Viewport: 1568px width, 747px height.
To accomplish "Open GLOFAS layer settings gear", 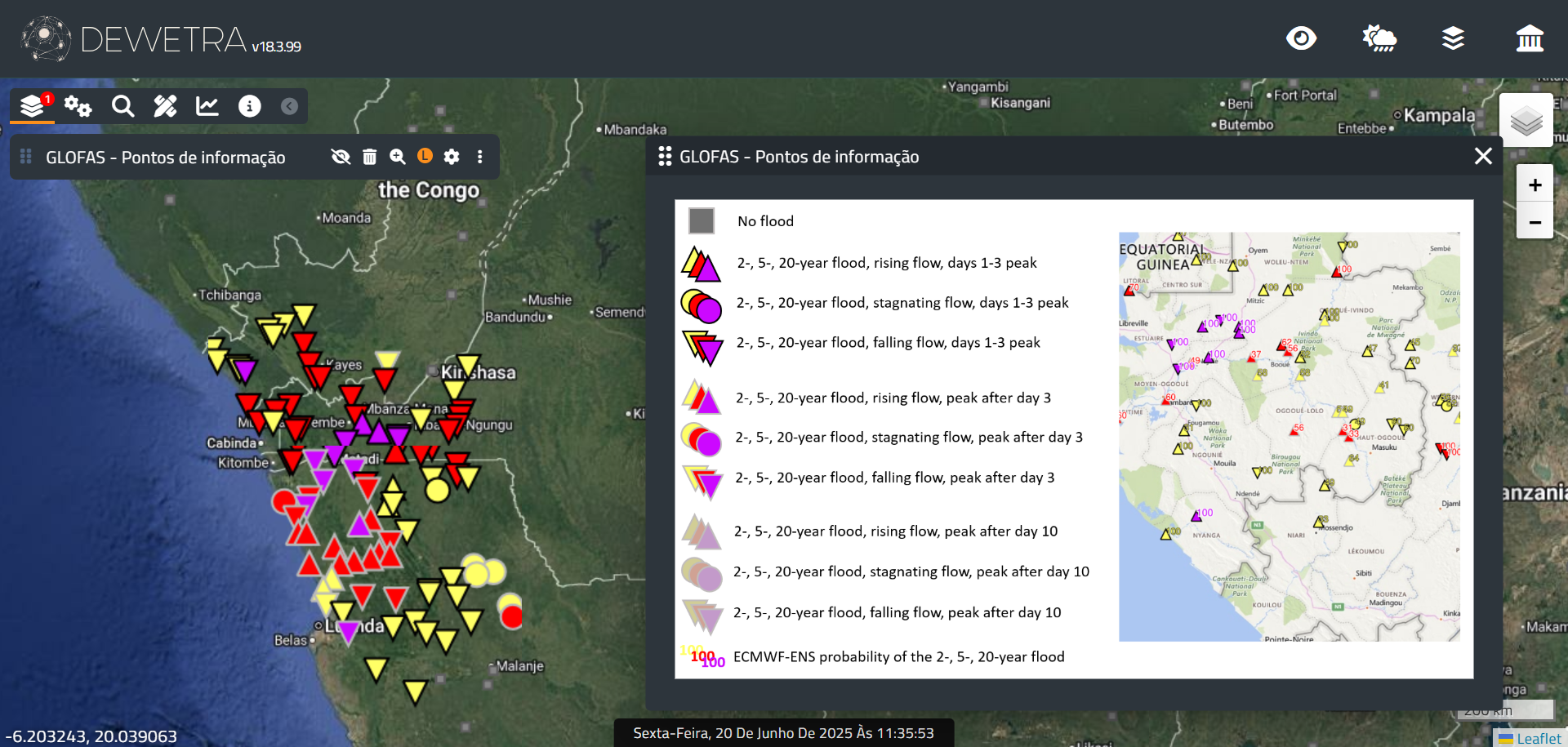I will (452, 157).
